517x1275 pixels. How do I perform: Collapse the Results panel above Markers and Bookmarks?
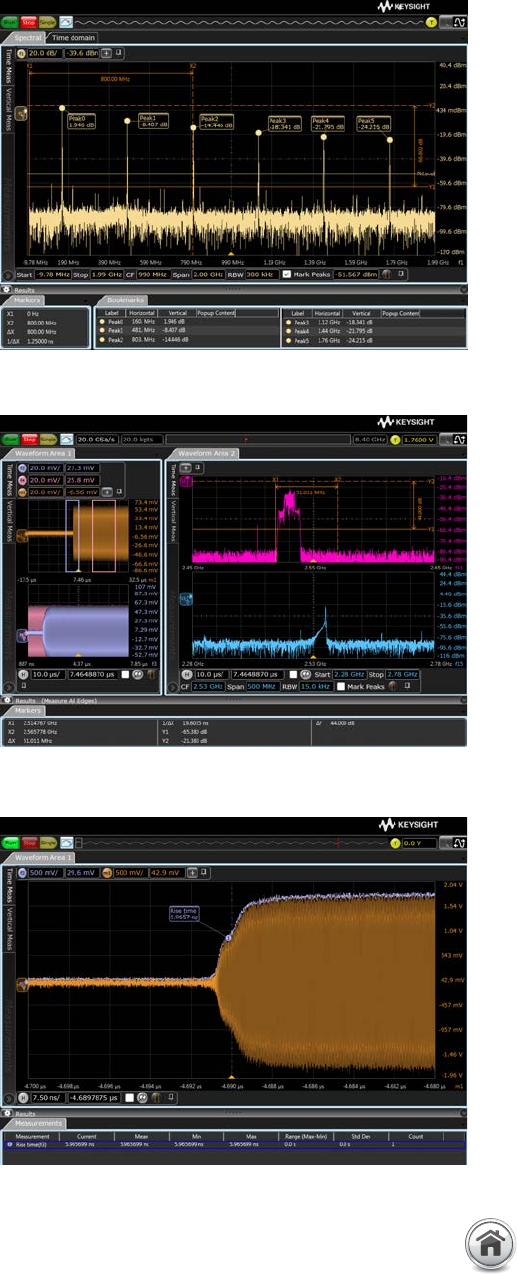pos(7,289)
